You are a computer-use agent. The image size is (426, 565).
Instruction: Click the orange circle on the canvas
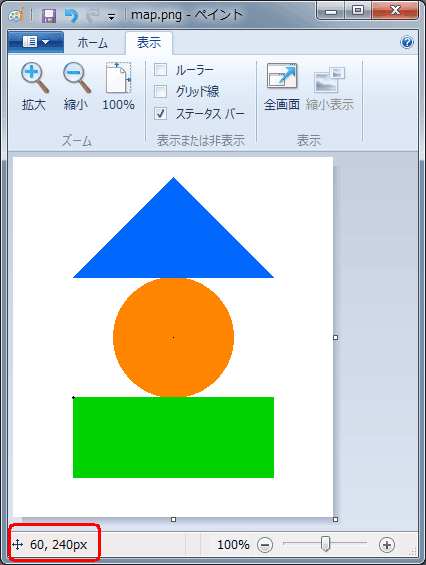coord(173,337)
